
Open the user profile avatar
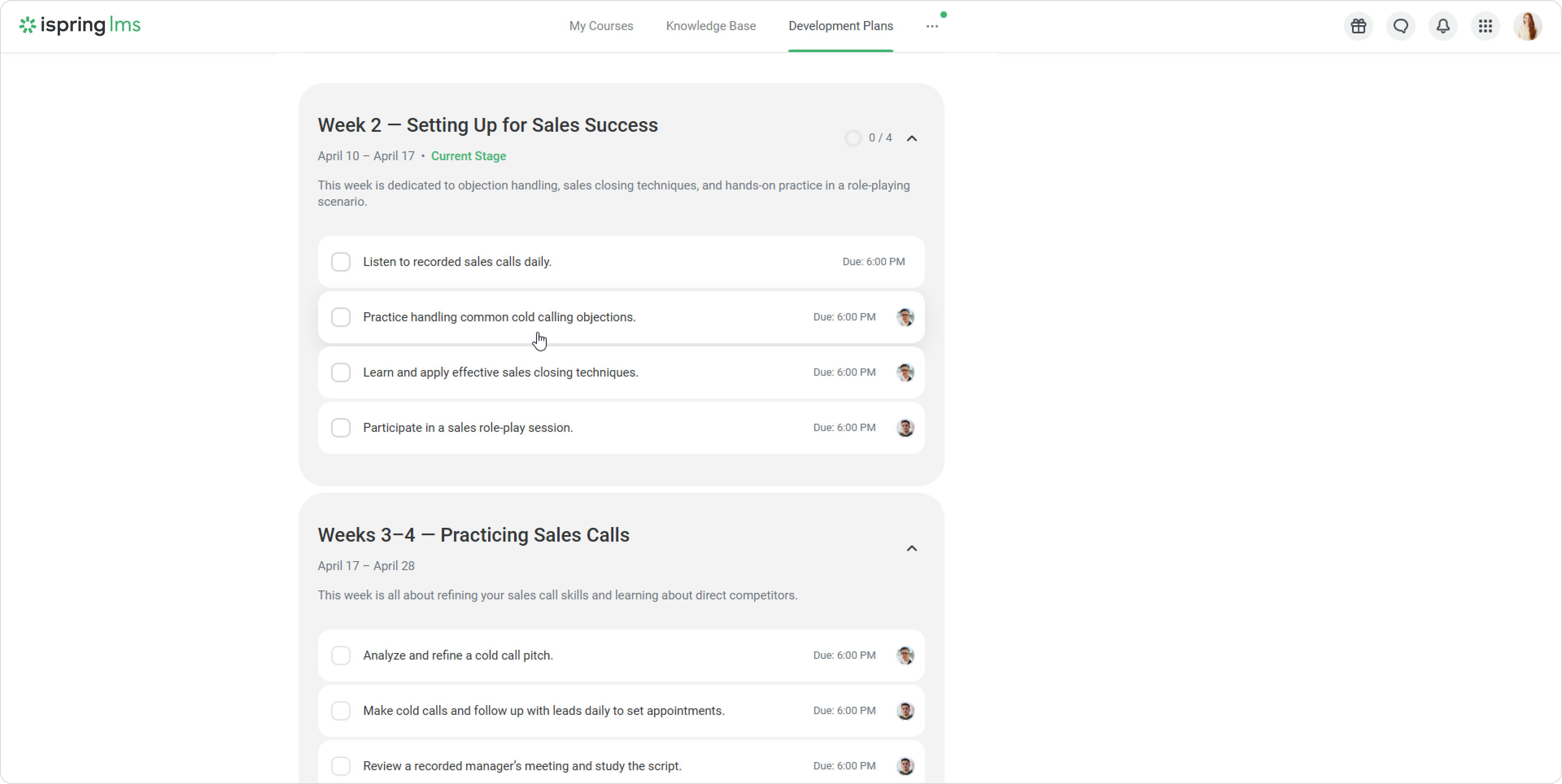tap(1527, 26)
